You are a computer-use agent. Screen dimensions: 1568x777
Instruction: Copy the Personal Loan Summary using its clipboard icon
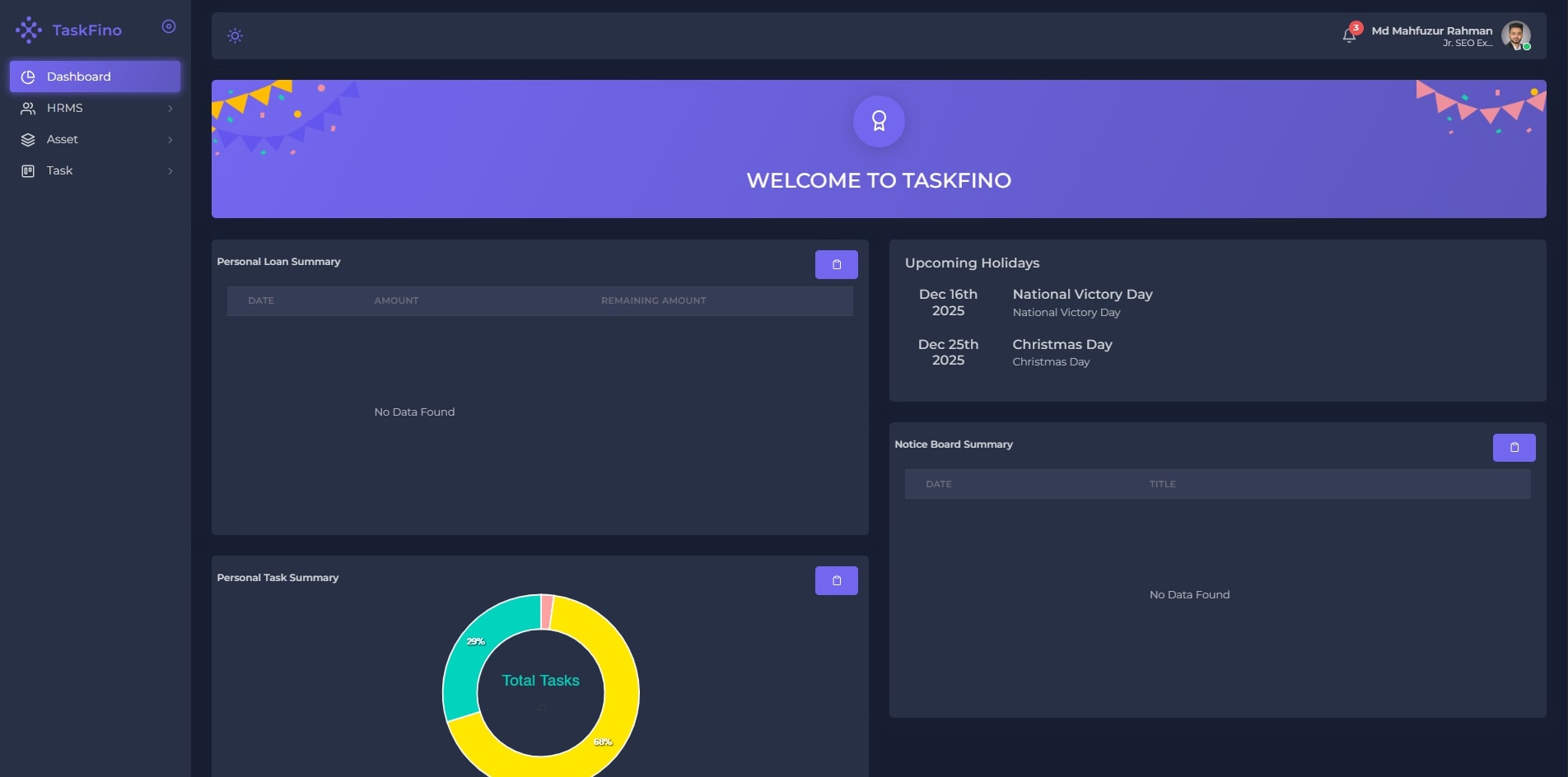(837, 264)
